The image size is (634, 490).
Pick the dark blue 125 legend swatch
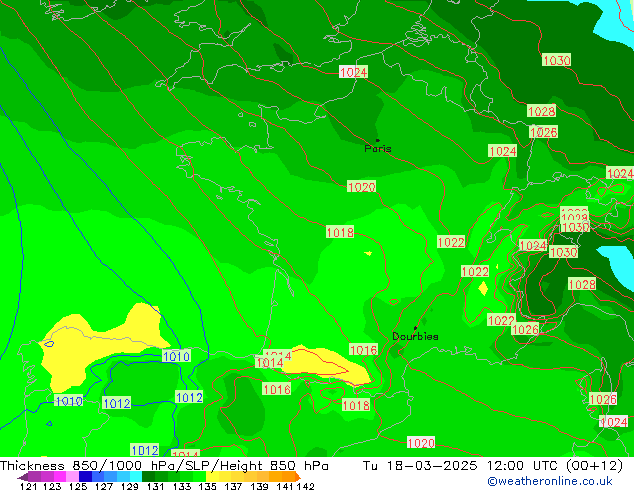click(x=85, y=476)
